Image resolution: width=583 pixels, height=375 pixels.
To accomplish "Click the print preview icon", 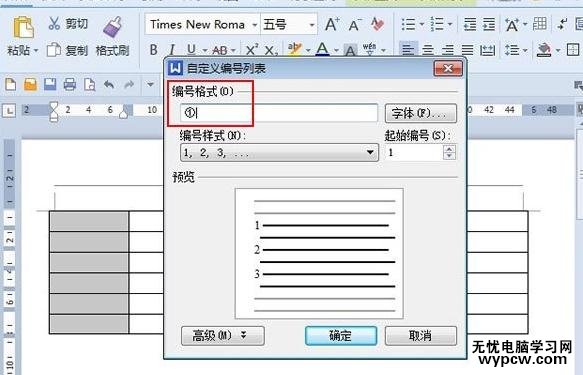I will (x=89, y=85).
